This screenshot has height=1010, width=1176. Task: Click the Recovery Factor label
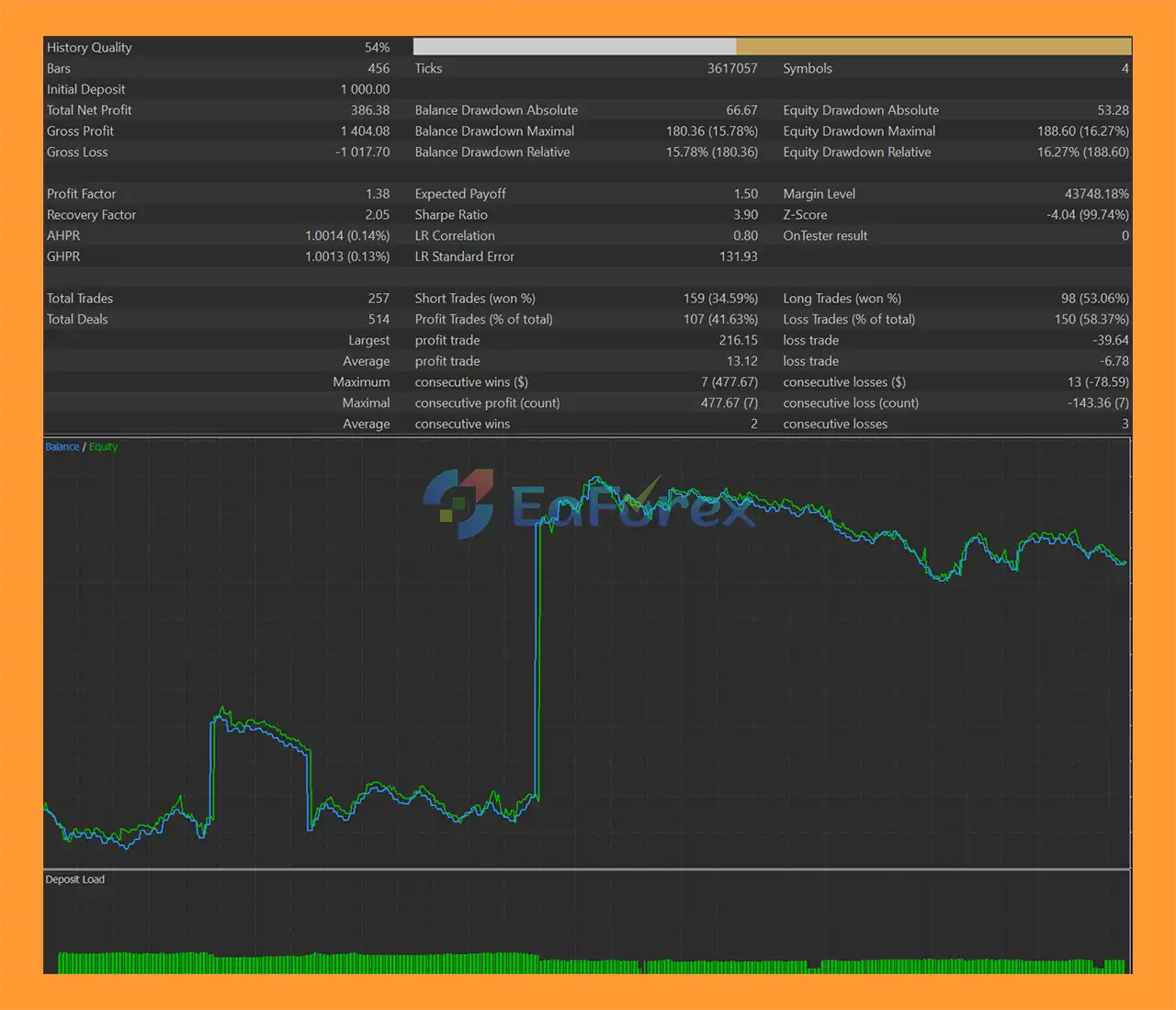tap(91, 215)
